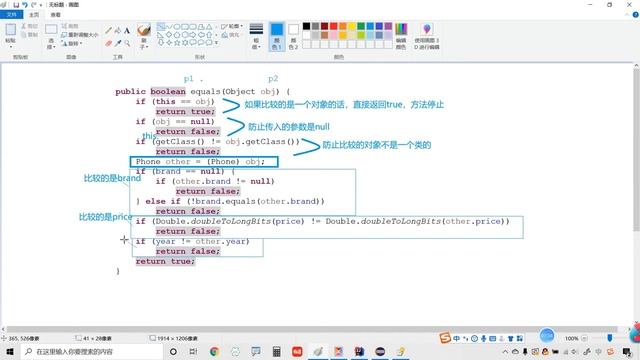The width and height of the screenshot is (640, 360).
Task: Open Calculator from the taskbar
Action: (x=276, y=351)
